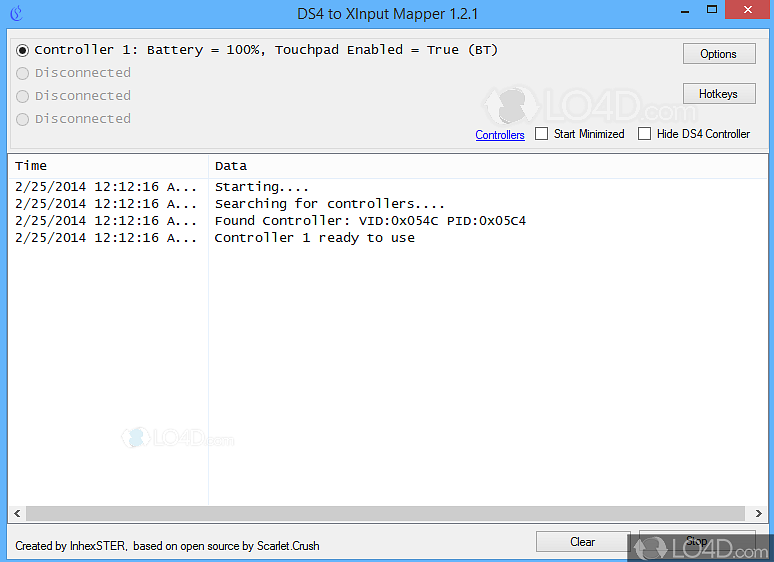The width and height of the screenshot is (774, 562).
Task: Open the Hotkeys settings
Action: 719,94
